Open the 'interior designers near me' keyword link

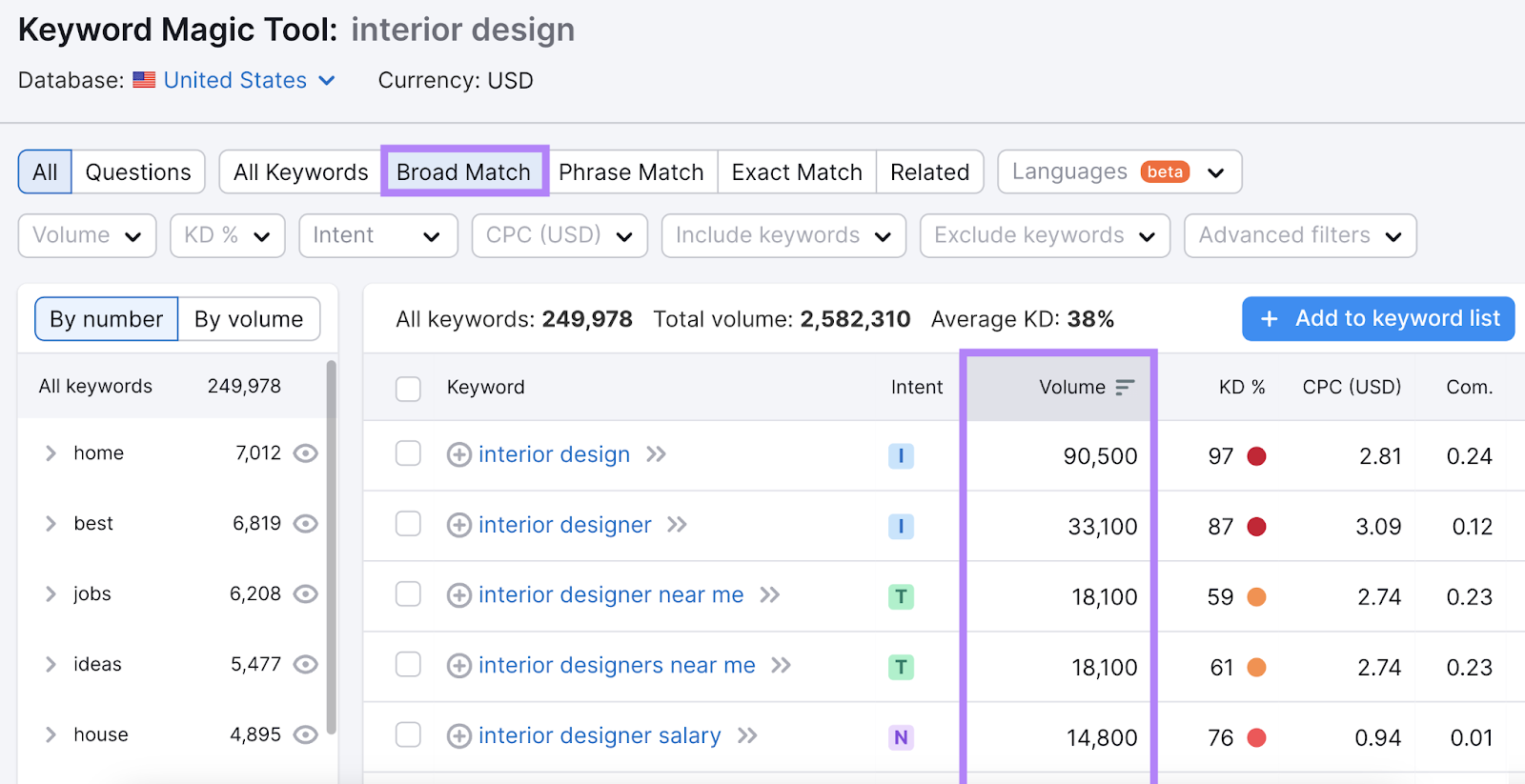tap(617, 665)
